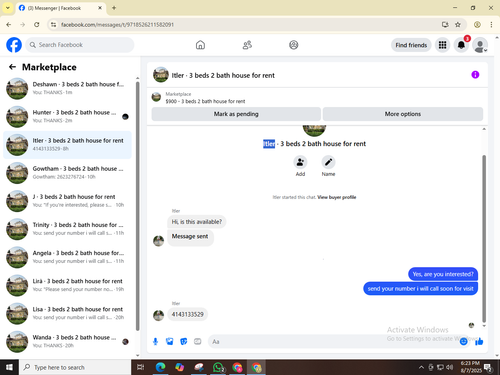Screen dimensions: 500x375
Task: Attach a photo file to message
Action: tap(170, 341)
